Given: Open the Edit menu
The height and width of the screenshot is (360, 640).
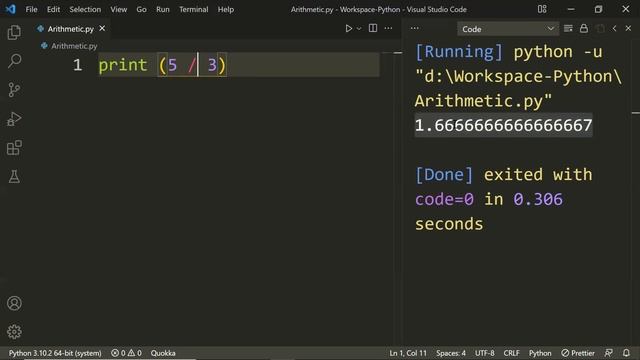Looking at the screenshot, I should 53,9.
